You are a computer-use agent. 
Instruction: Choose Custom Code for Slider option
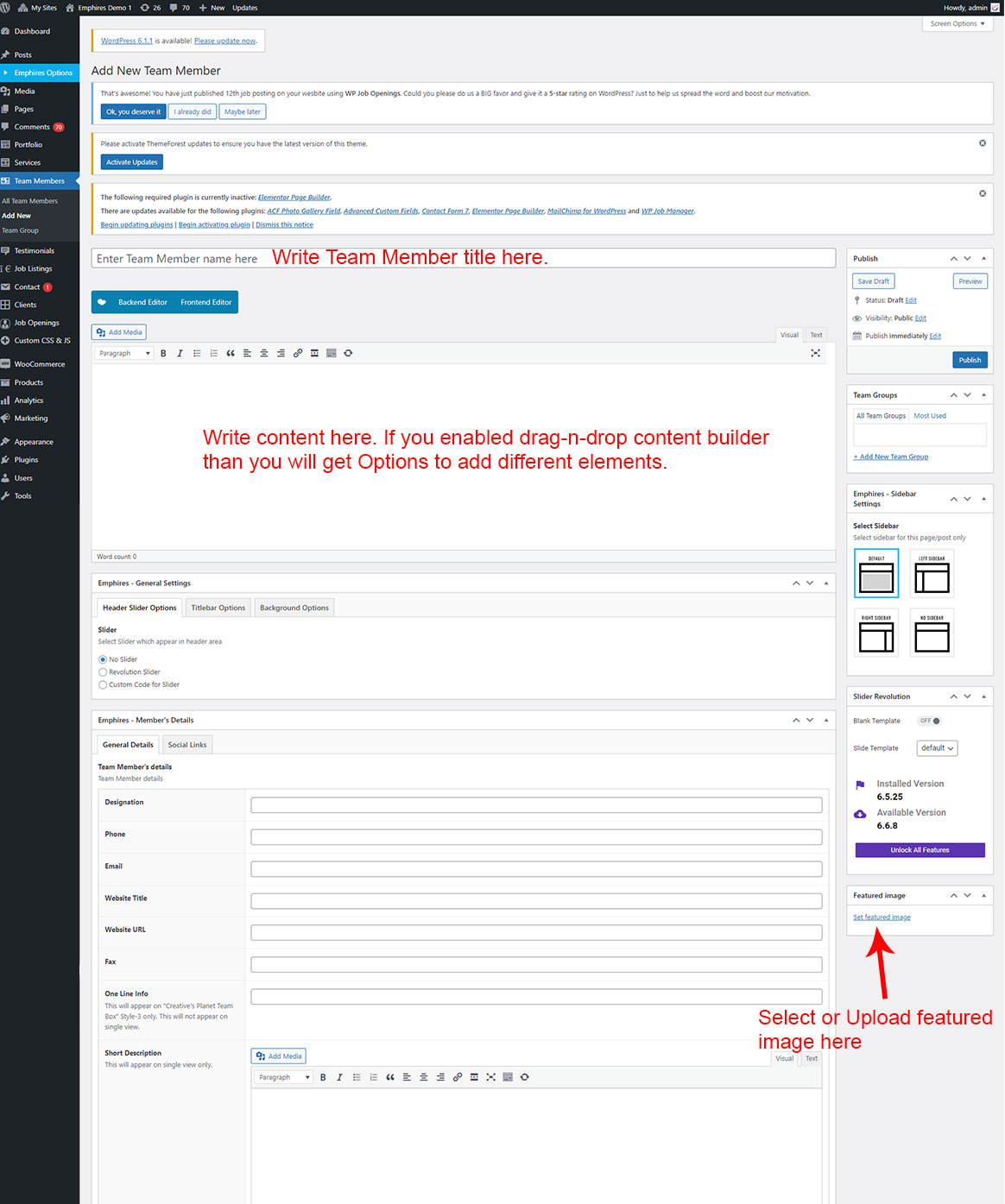click(x=103, y=685)
